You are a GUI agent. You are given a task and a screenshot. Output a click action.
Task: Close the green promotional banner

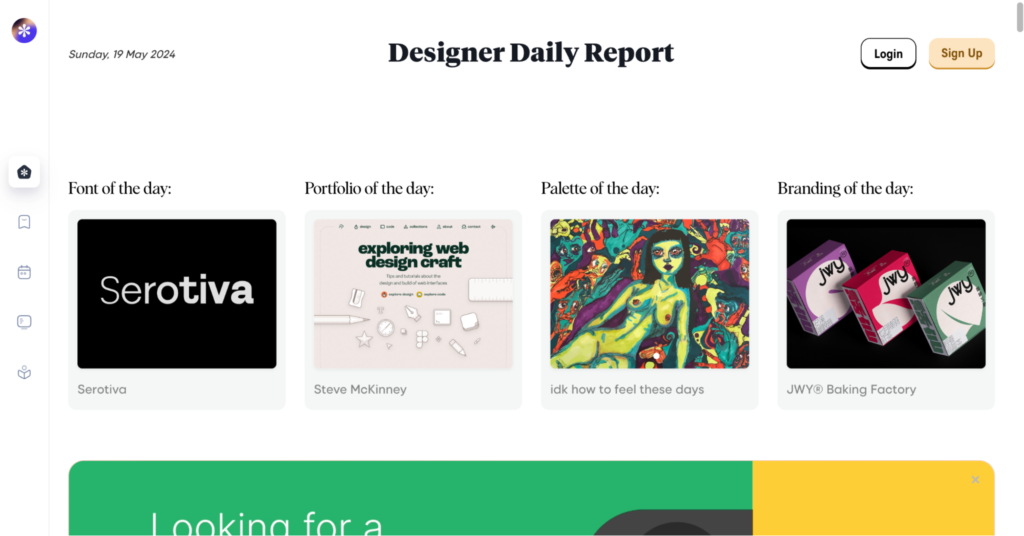975,480
